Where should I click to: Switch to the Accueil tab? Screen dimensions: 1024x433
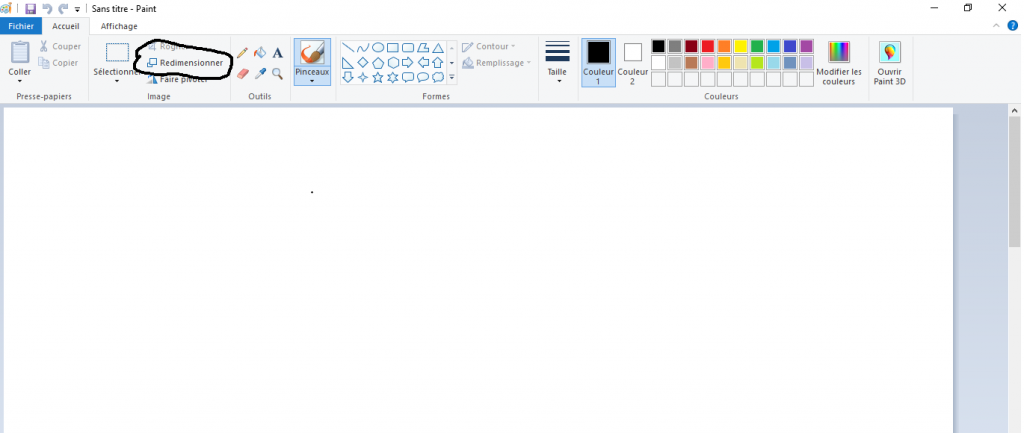tap(66, 26)
